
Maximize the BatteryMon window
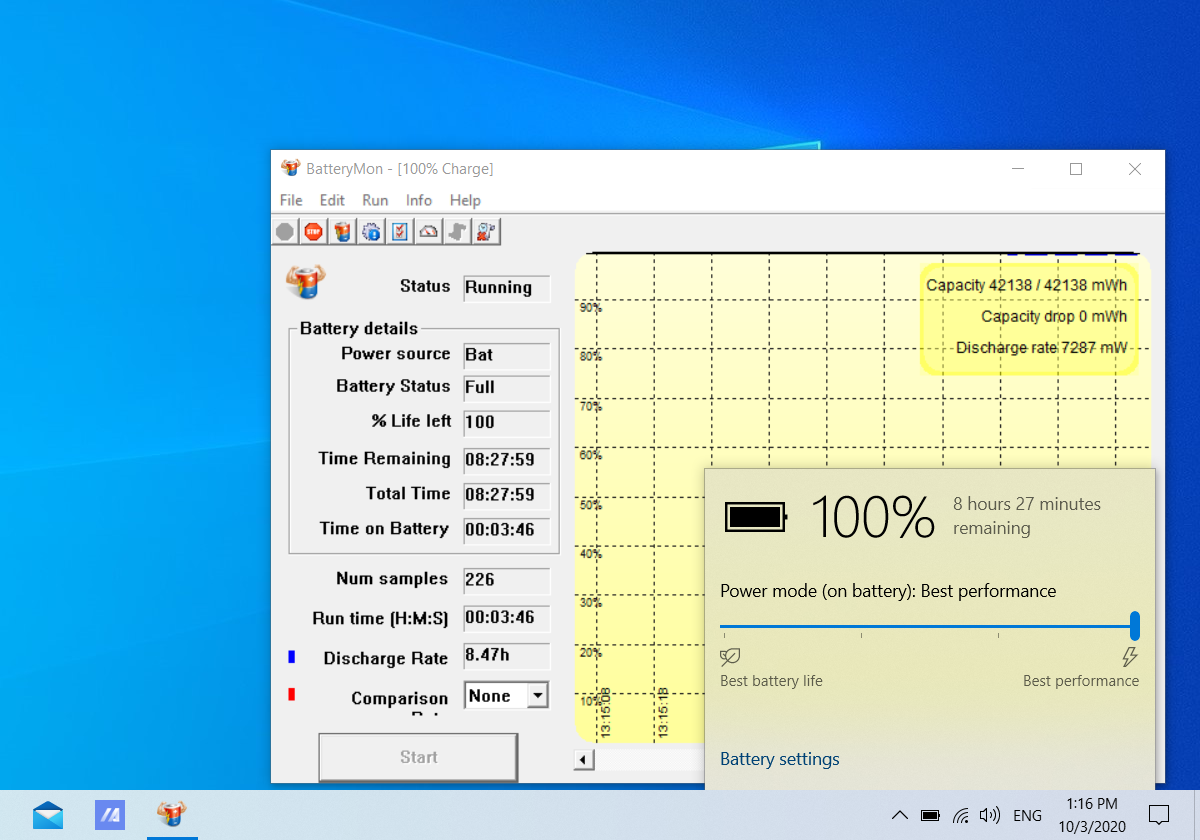(x=1076, y=169)
